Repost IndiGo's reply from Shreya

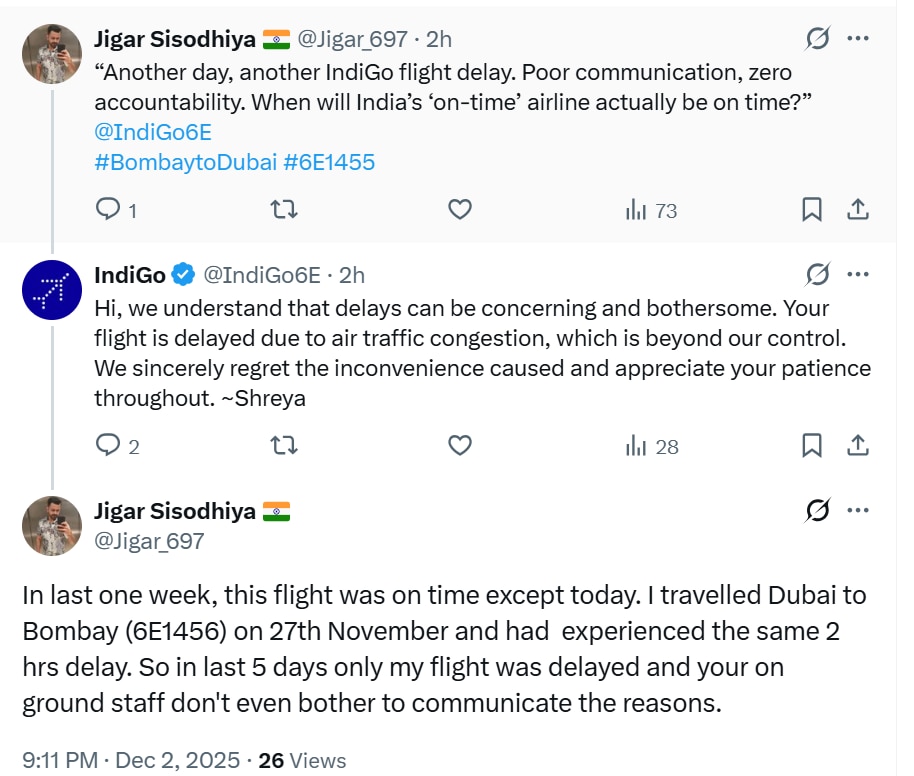(x=284, y=445)
